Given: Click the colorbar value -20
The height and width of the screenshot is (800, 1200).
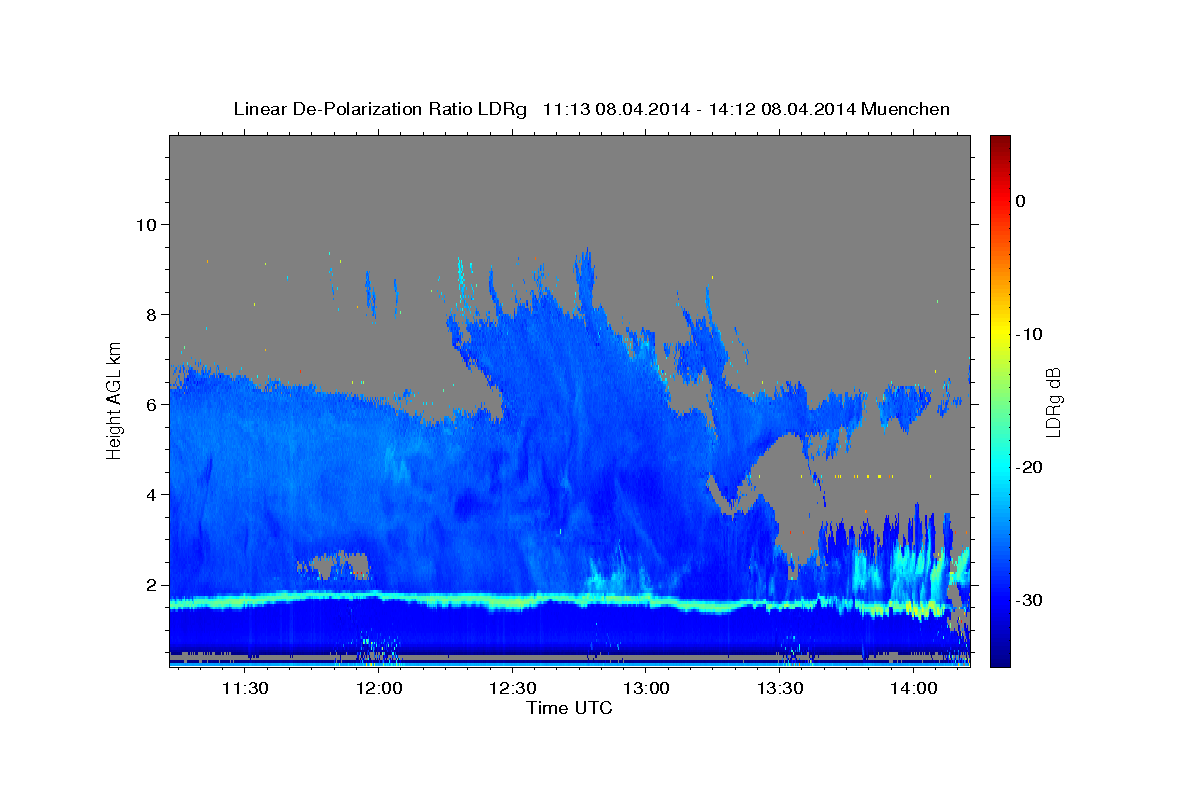Looking at the screenshot, I should click(x=1029, y=467).
